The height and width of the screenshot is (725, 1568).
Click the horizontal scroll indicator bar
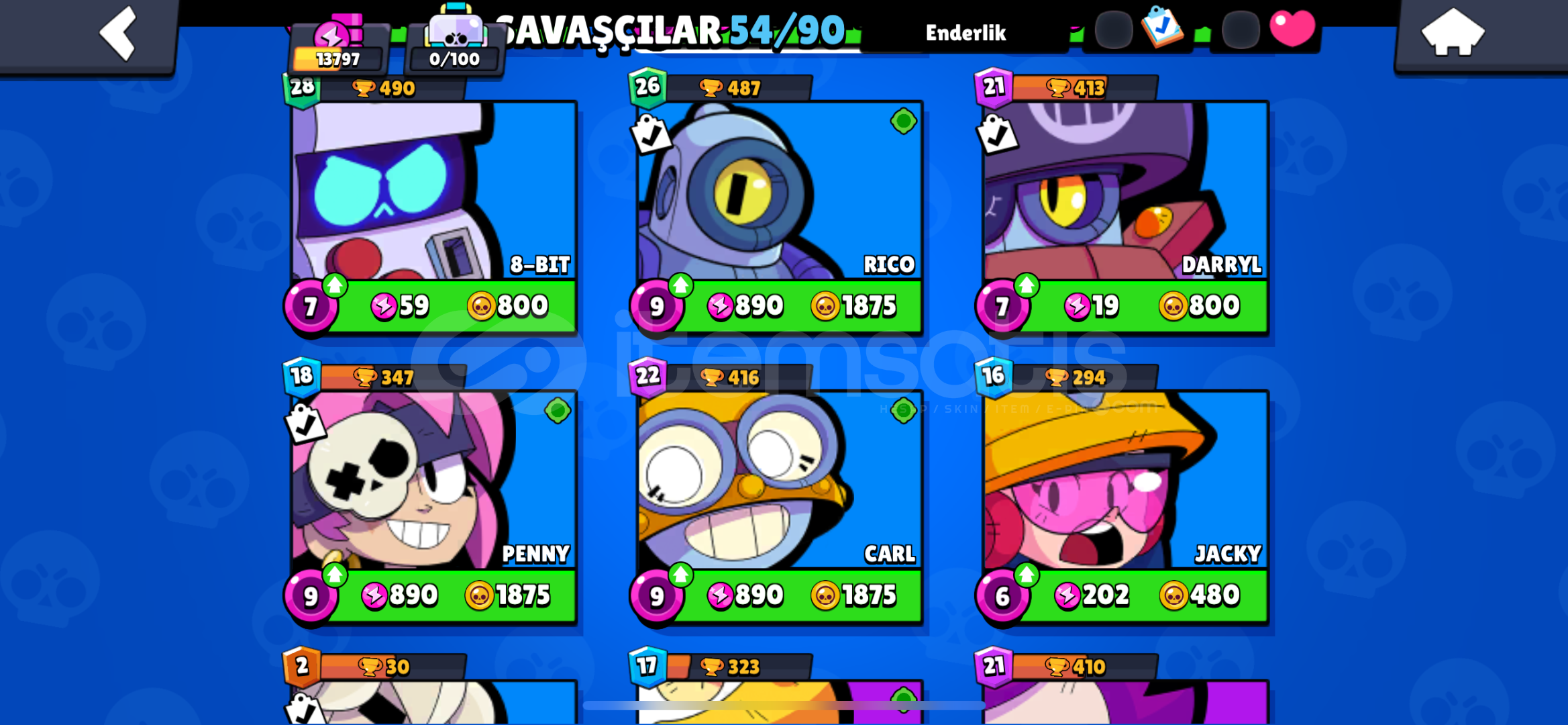point(784,705)
